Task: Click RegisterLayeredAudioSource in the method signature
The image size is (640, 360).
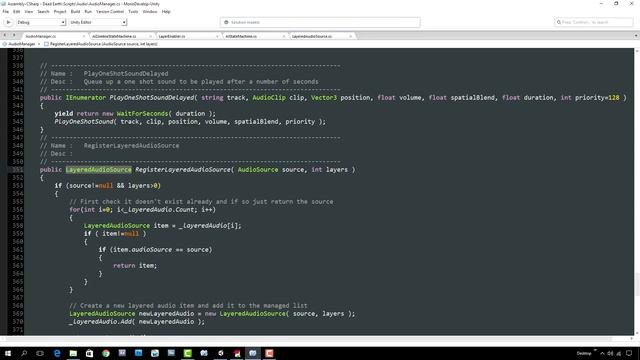Action: point(183,169)
